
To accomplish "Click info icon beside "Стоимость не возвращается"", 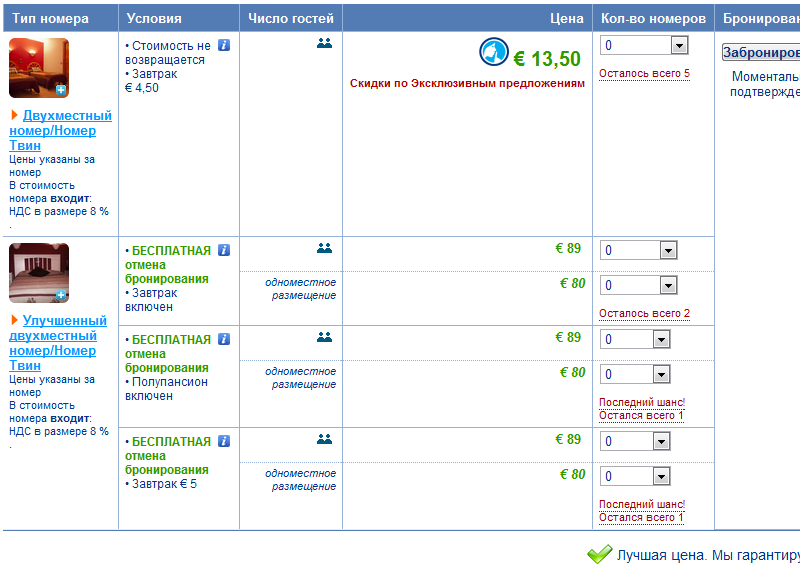I will [x=224, y=45].
